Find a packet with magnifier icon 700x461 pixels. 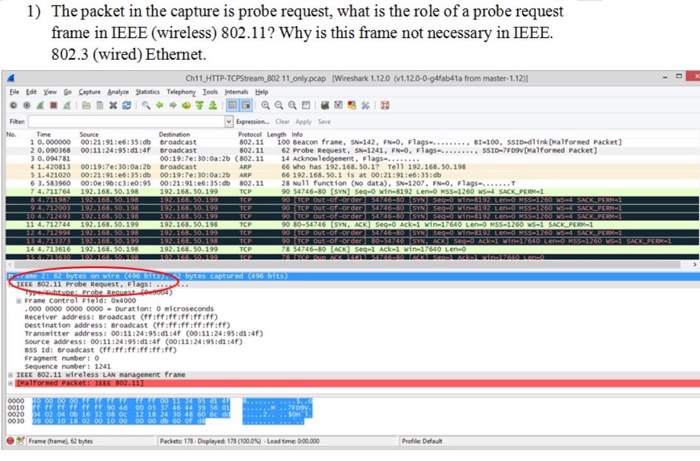tap(146, 105)
